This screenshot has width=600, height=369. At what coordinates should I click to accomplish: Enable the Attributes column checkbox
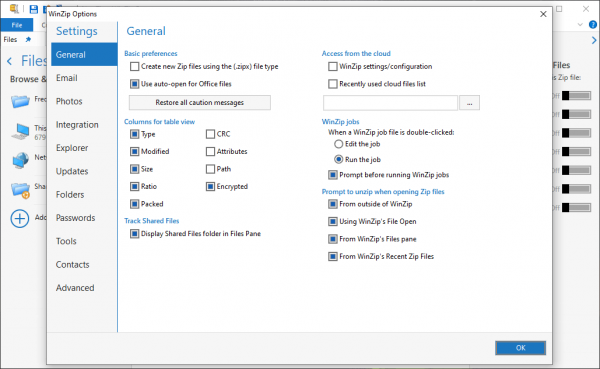click(x=210, y=152)
